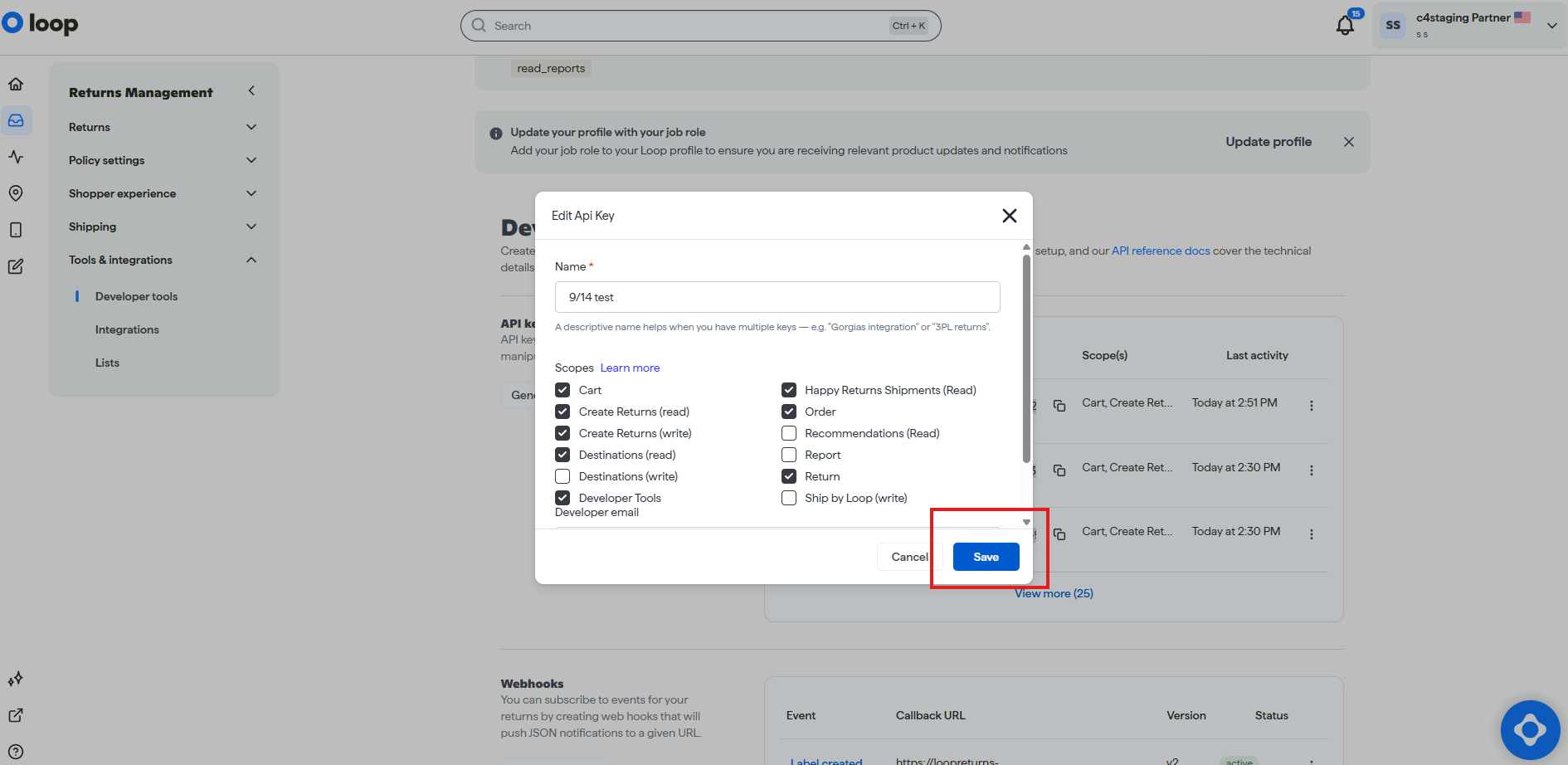This screenshot has height=765, width=1568.
Task: Expand the Returns section
Action: [x=163, y=127]
